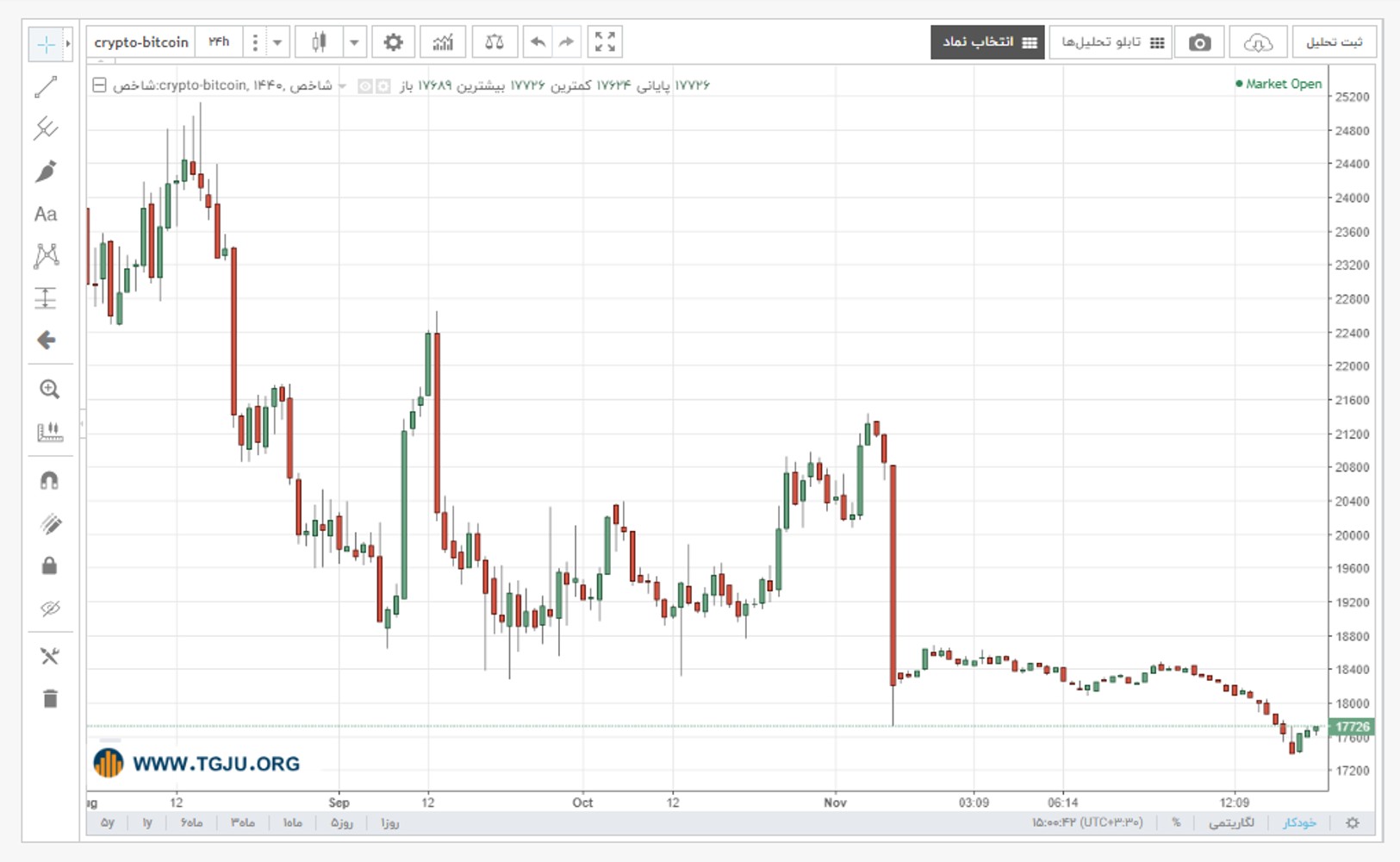The height and width of the screenshot is (862, 1400).
Task: Toggle hide all drawings eye icon
Action: click(x=50, y=609)
